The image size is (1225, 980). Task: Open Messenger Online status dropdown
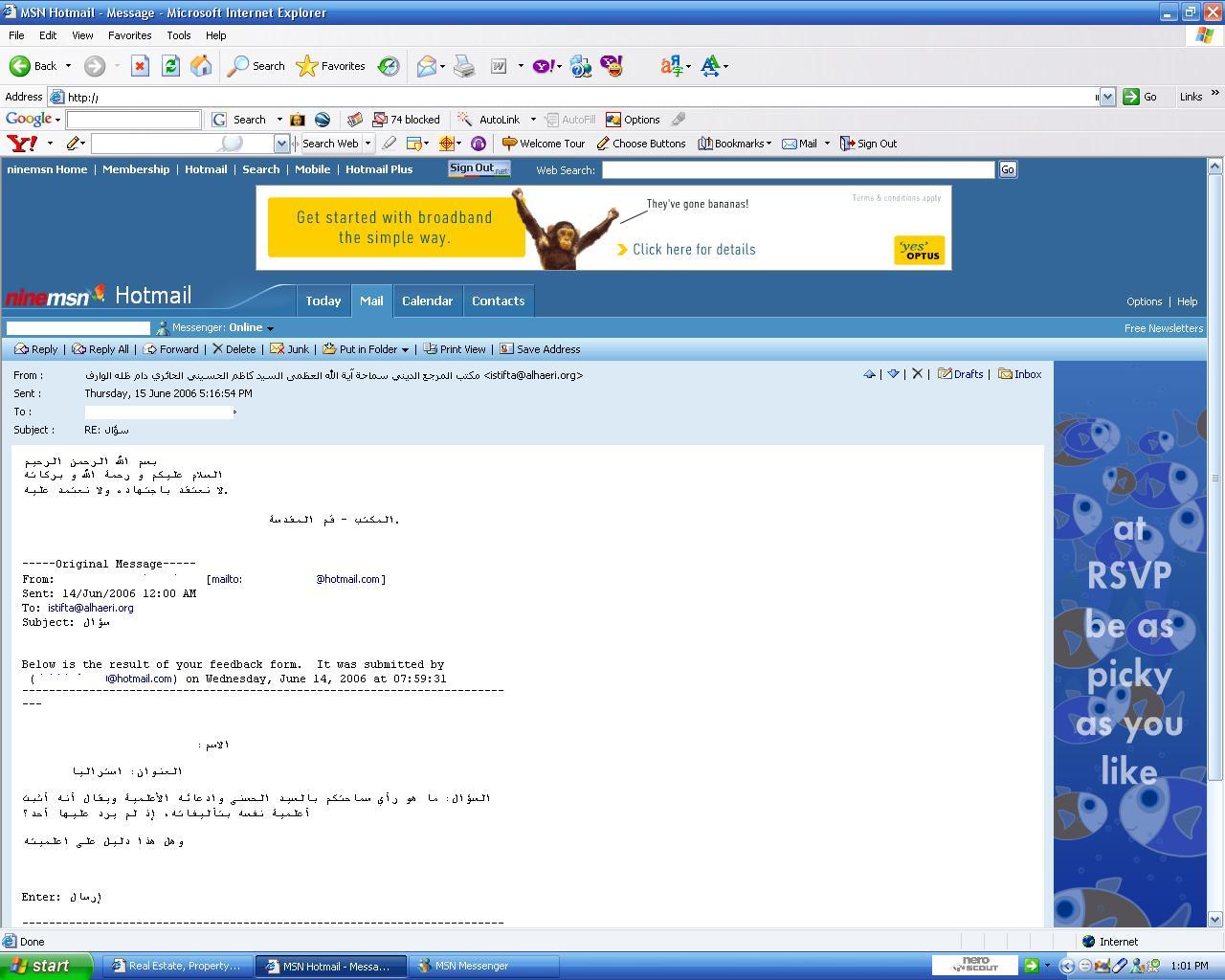(x=270, y=328)
